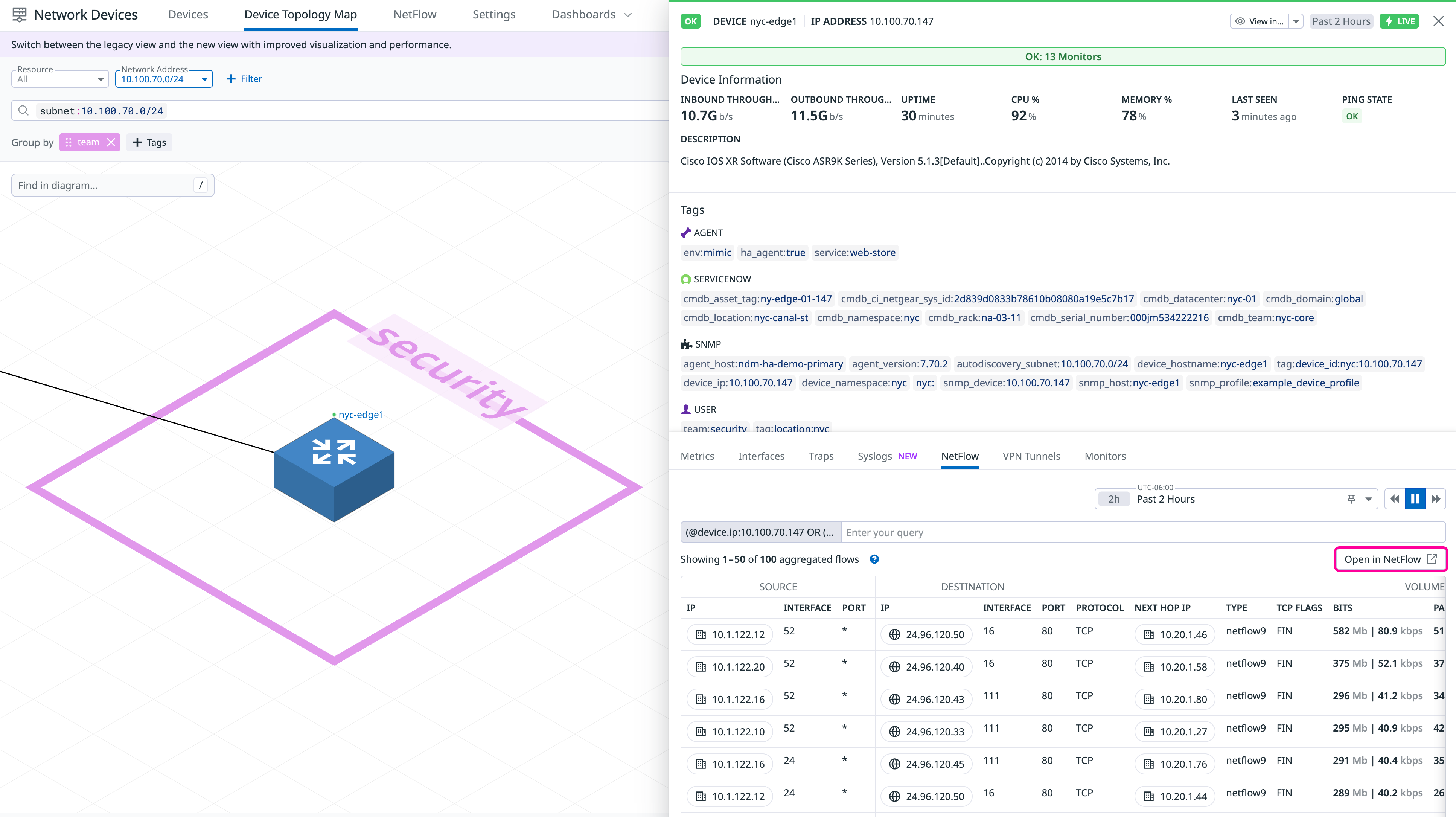Toggle the LIVE mode button
Image resolution: width=1456 pixels, height=817 pixels.
(1400, 21)
